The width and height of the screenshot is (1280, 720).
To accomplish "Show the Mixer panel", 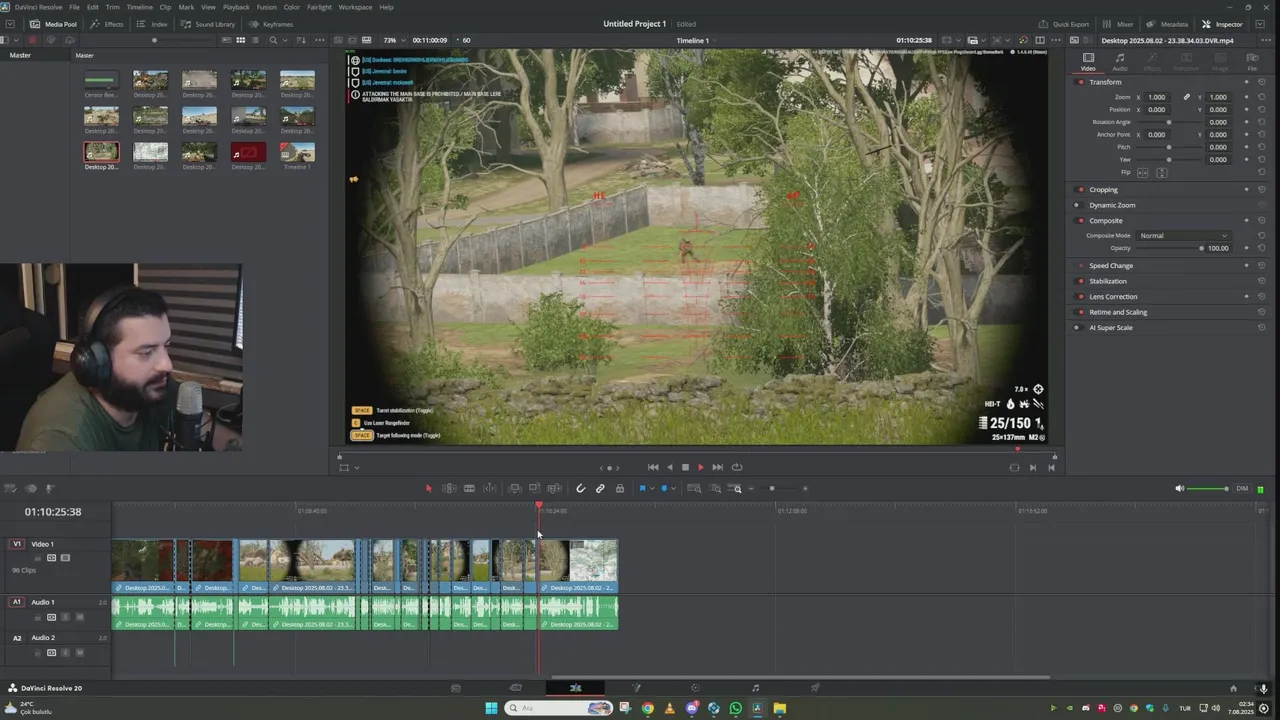I will point(1119,24).
